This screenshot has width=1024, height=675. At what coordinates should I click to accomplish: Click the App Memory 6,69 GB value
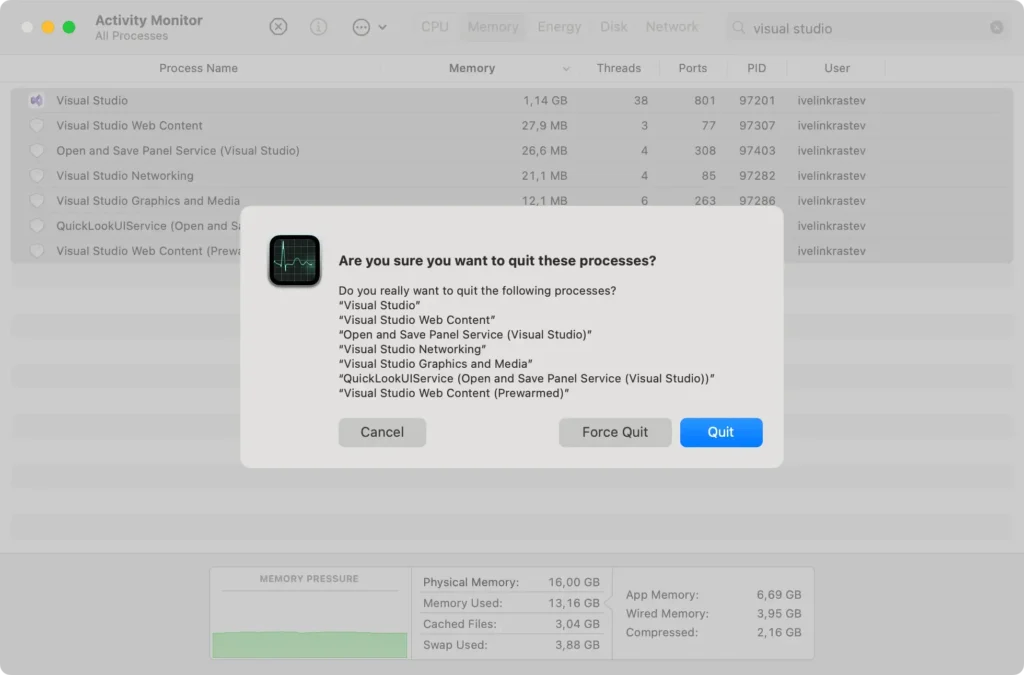tap(778, 595)
